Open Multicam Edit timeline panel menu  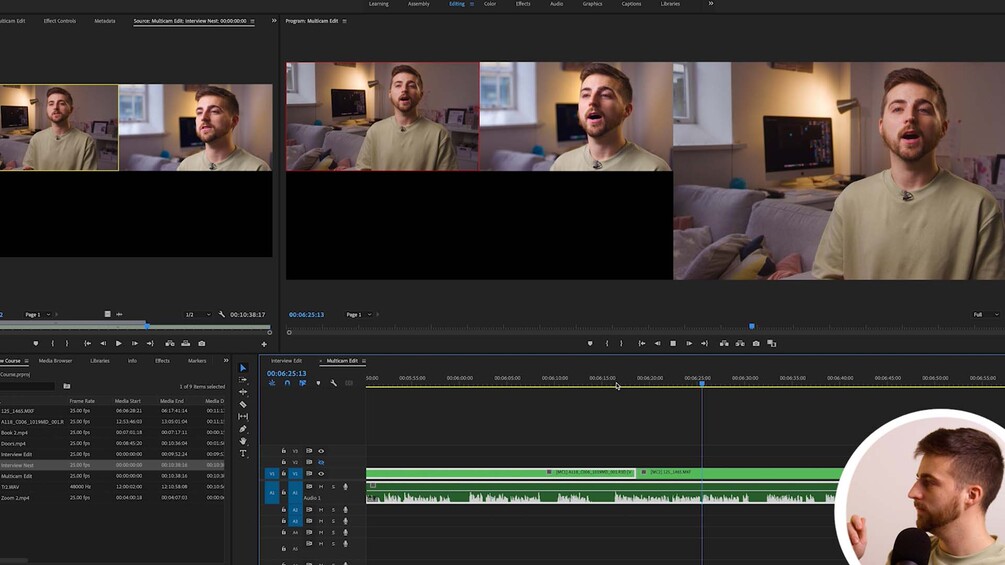tap(363, 361)
